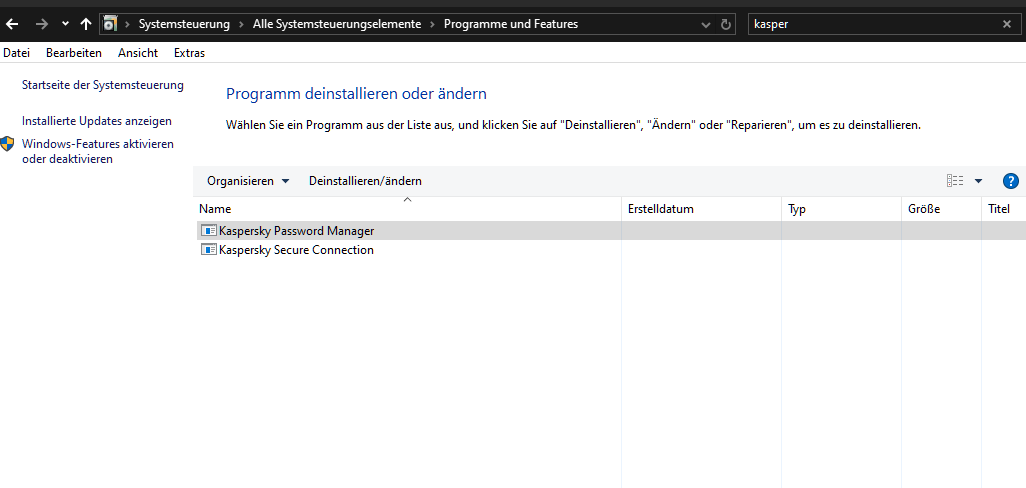Clear the search with the X button
The image size is (1026, 488).
[x=1007, y=24]
